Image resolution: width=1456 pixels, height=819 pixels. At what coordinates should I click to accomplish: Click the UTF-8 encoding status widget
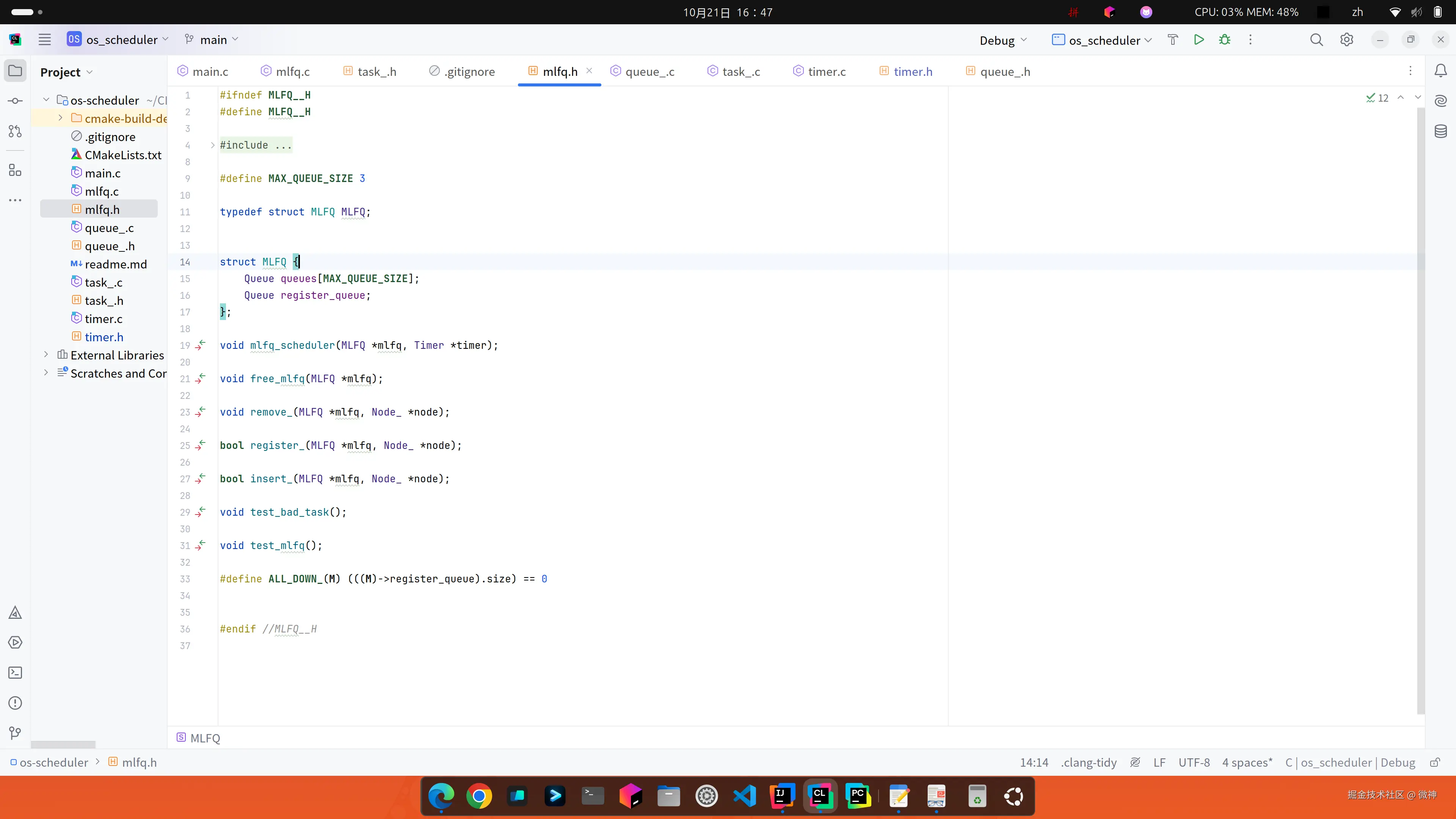1194,763
